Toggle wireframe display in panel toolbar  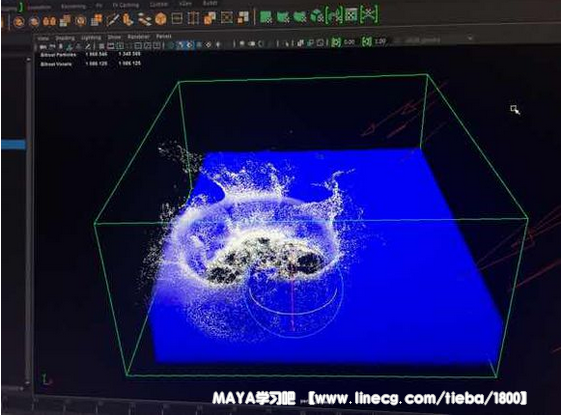pyautogui.click(x=171, y=45)
